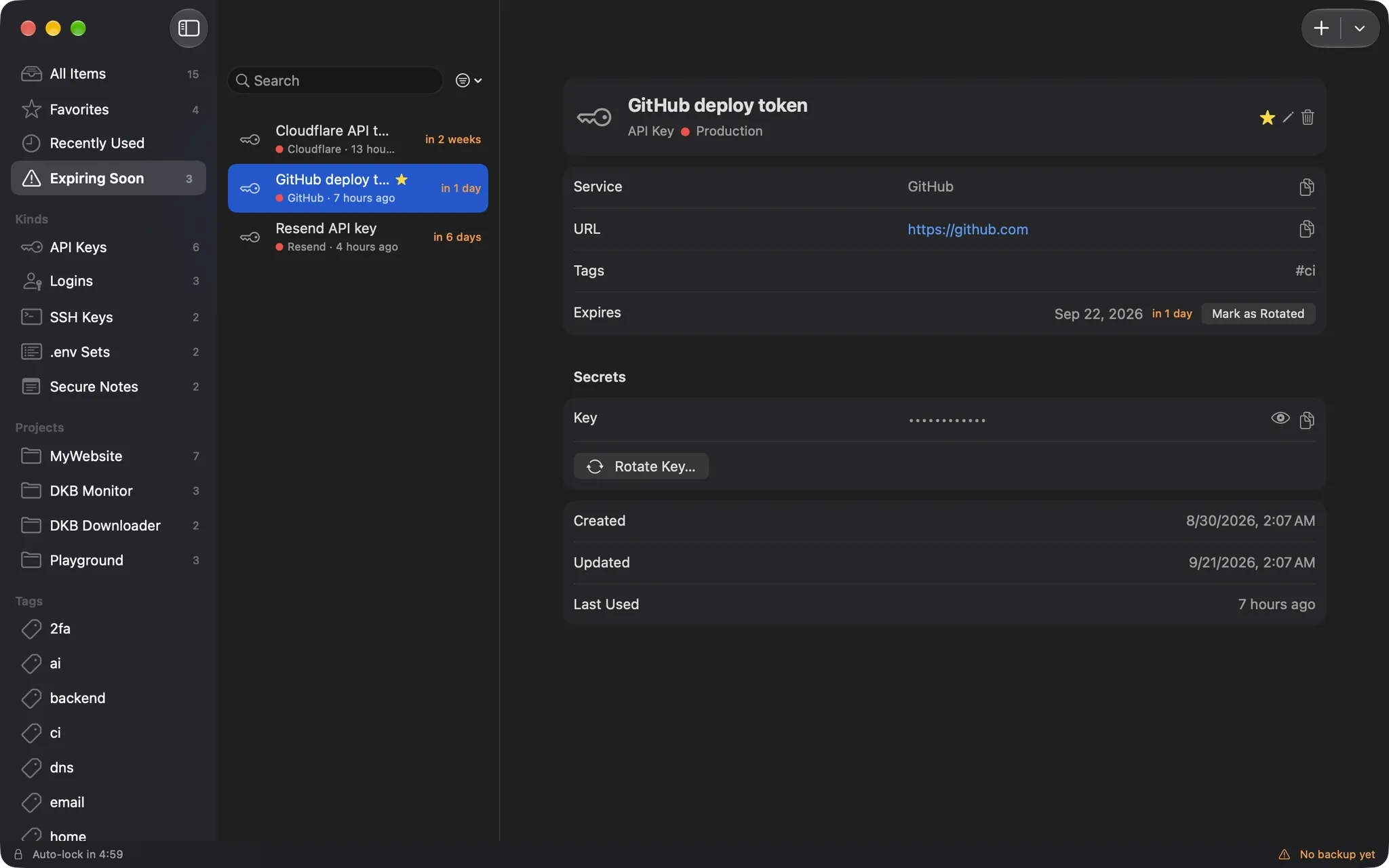Click the Playground folder icon
Image resolution: width=1389 pixels, height=868 pixels.
point(31,560)
